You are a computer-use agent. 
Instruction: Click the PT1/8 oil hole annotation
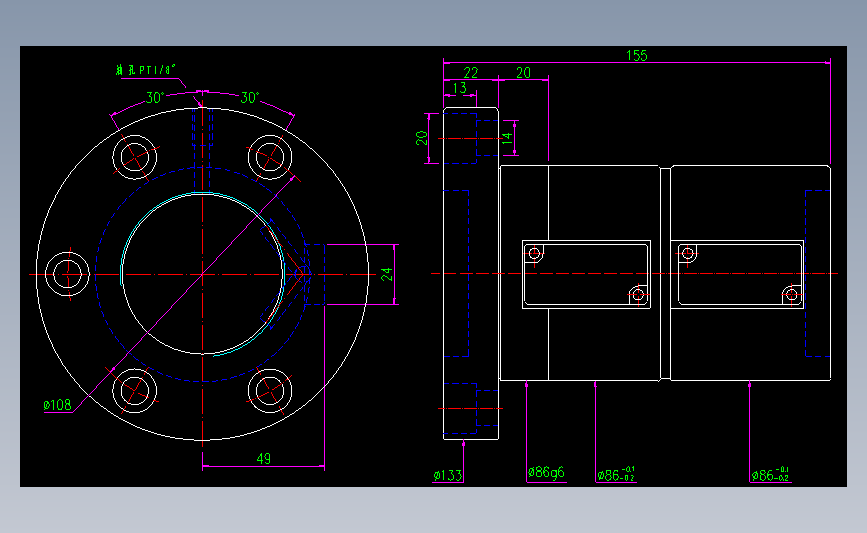(x=146, y=70)
